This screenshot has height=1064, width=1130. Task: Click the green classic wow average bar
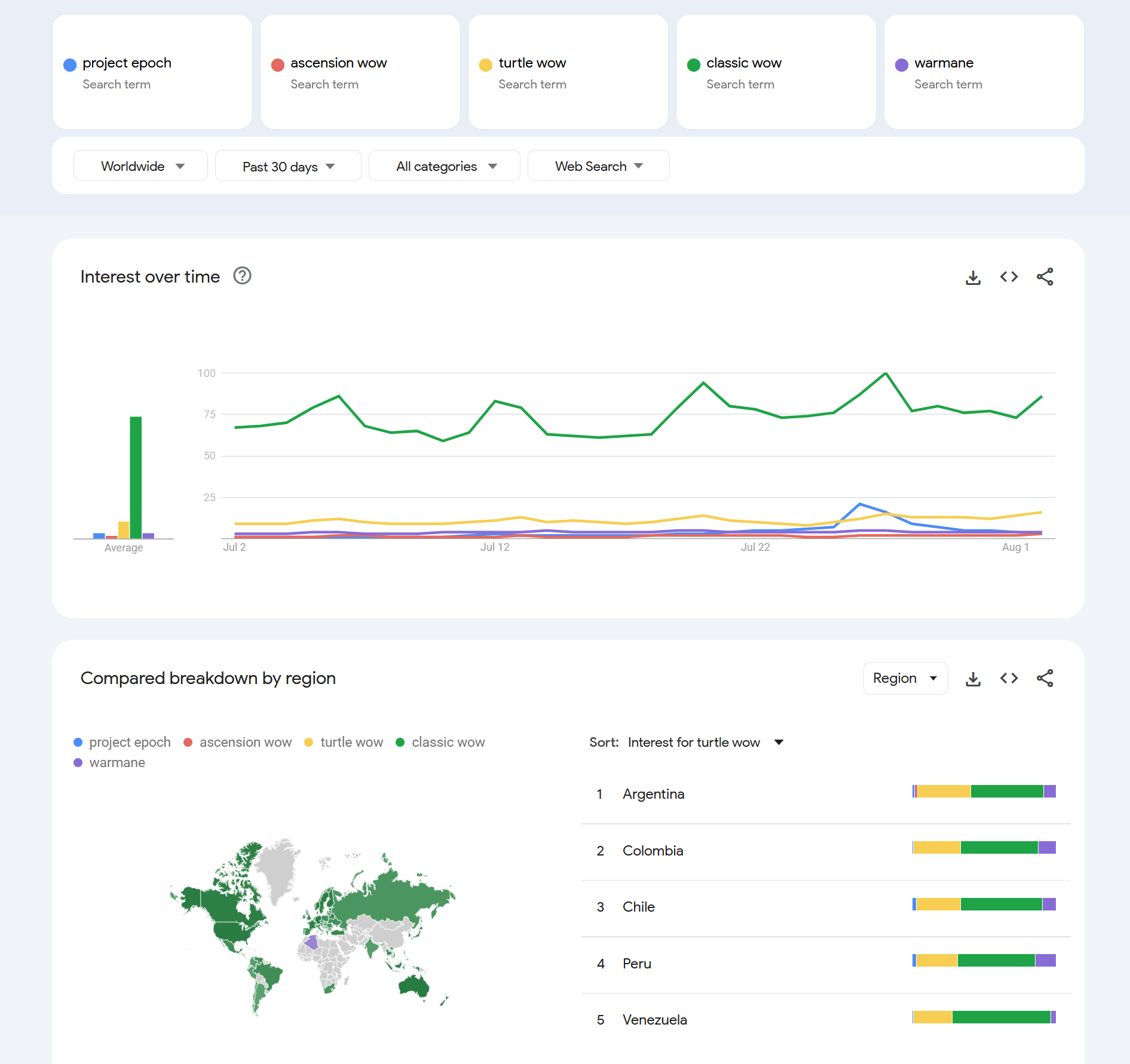click(136, 477)
